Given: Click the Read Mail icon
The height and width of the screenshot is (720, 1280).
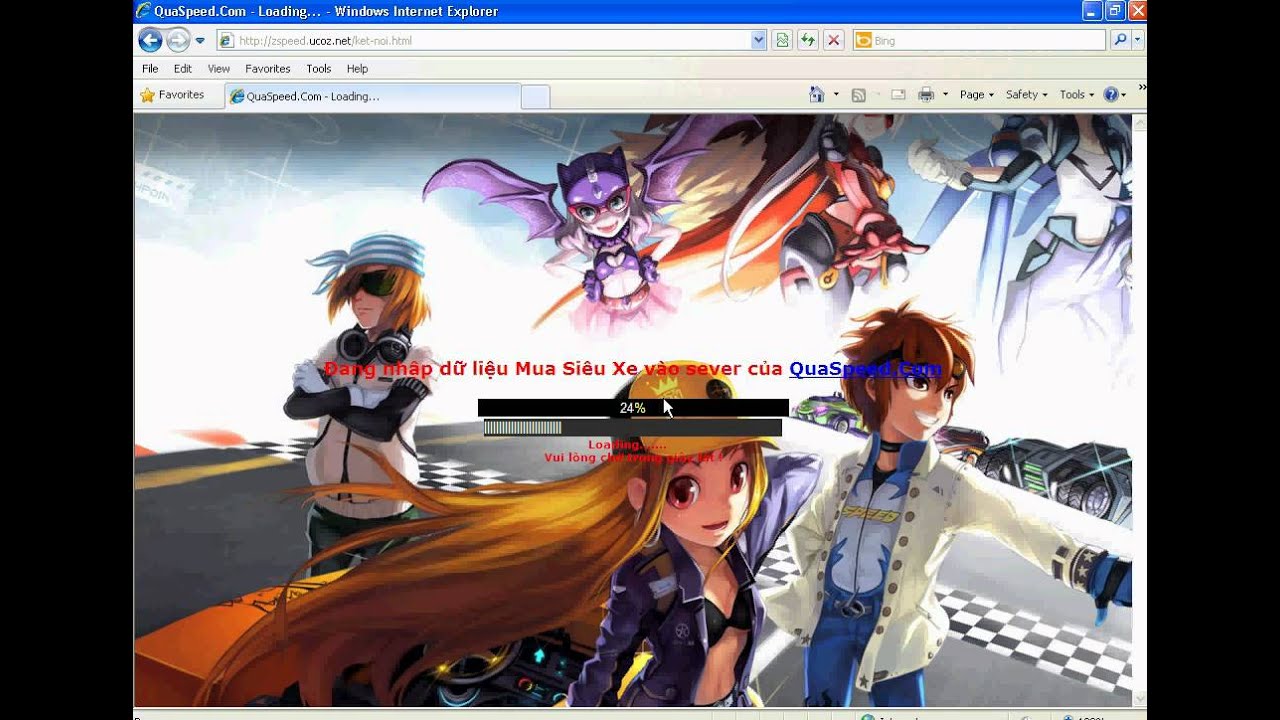Looking at the screenshot, I should tap(898, 95).
